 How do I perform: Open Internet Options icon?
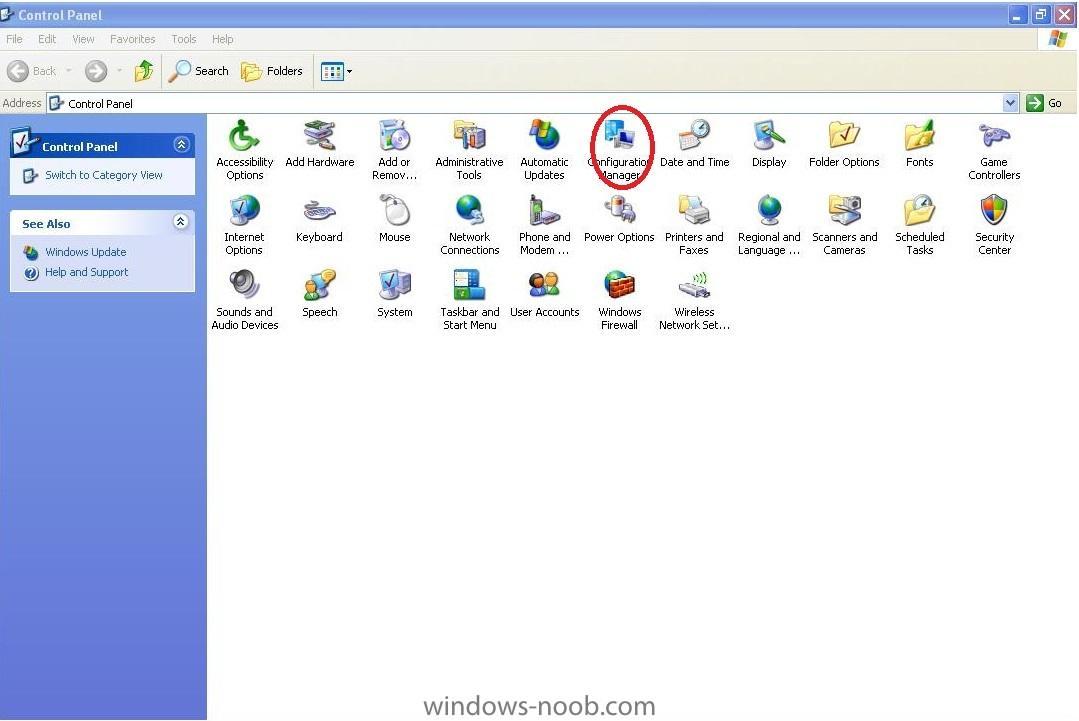click(x=244, y=225)
